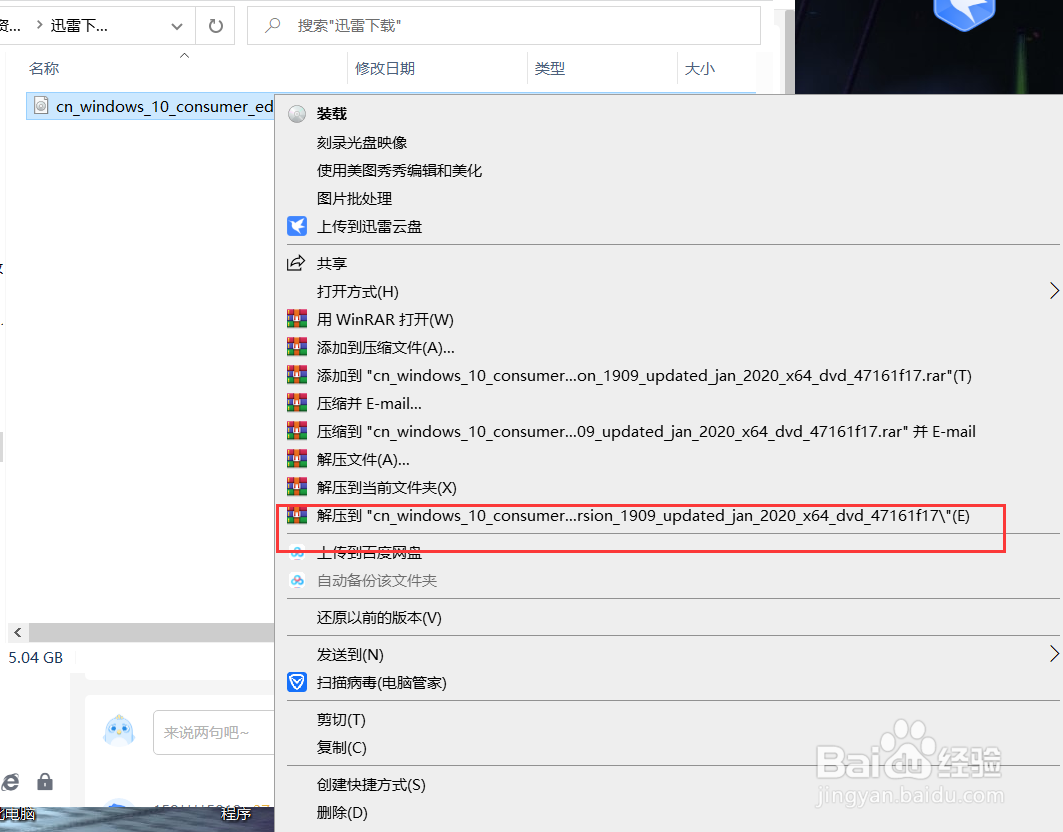Click 迅雷下... breadcrumb folder
This screenshot has height=832, width=1063.
click(x=79, y=26)
